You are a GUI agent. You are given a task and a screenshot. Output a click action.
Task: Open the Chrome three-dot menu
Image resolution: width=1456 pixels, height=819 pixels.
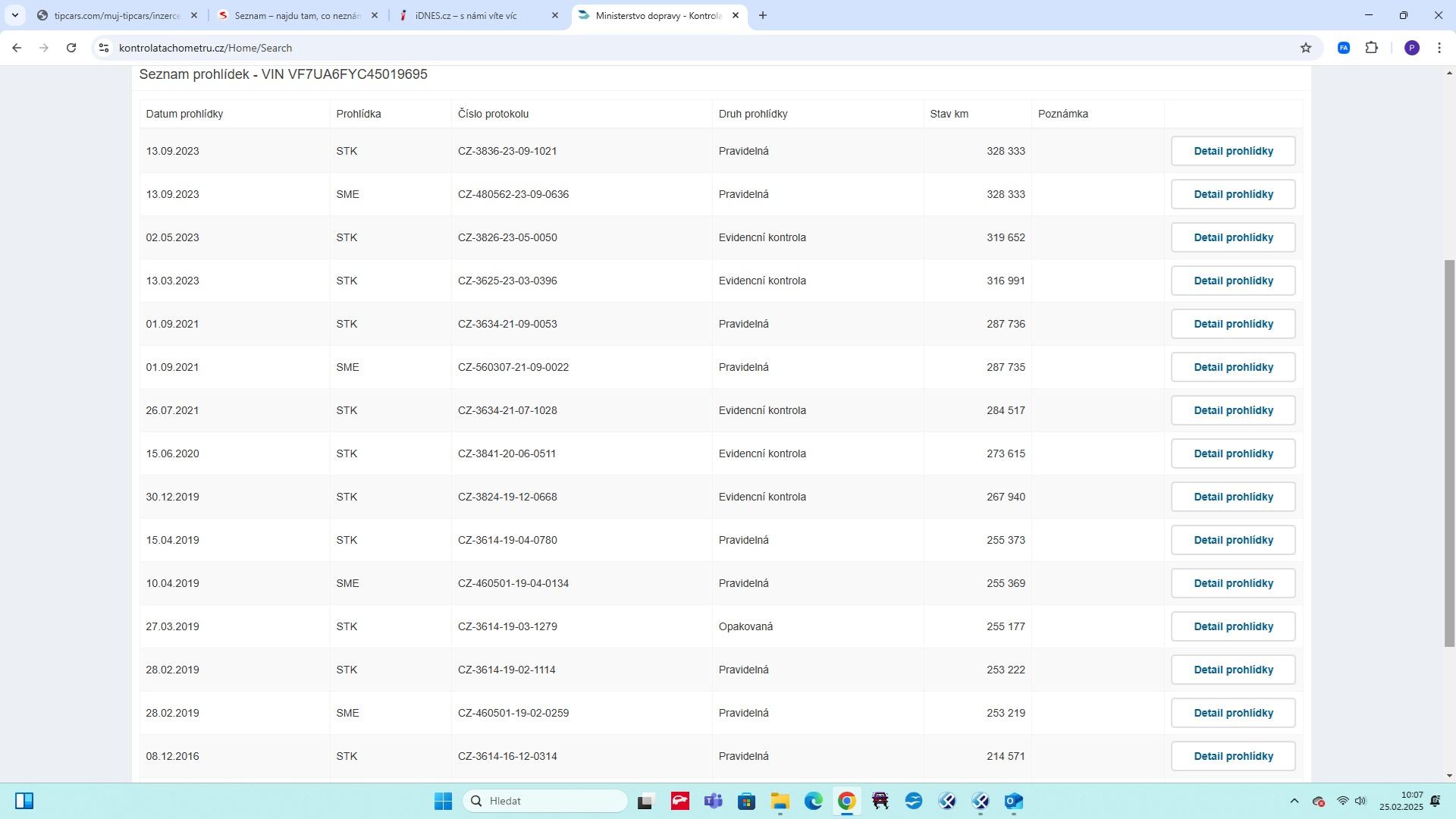coord(1439,48)
